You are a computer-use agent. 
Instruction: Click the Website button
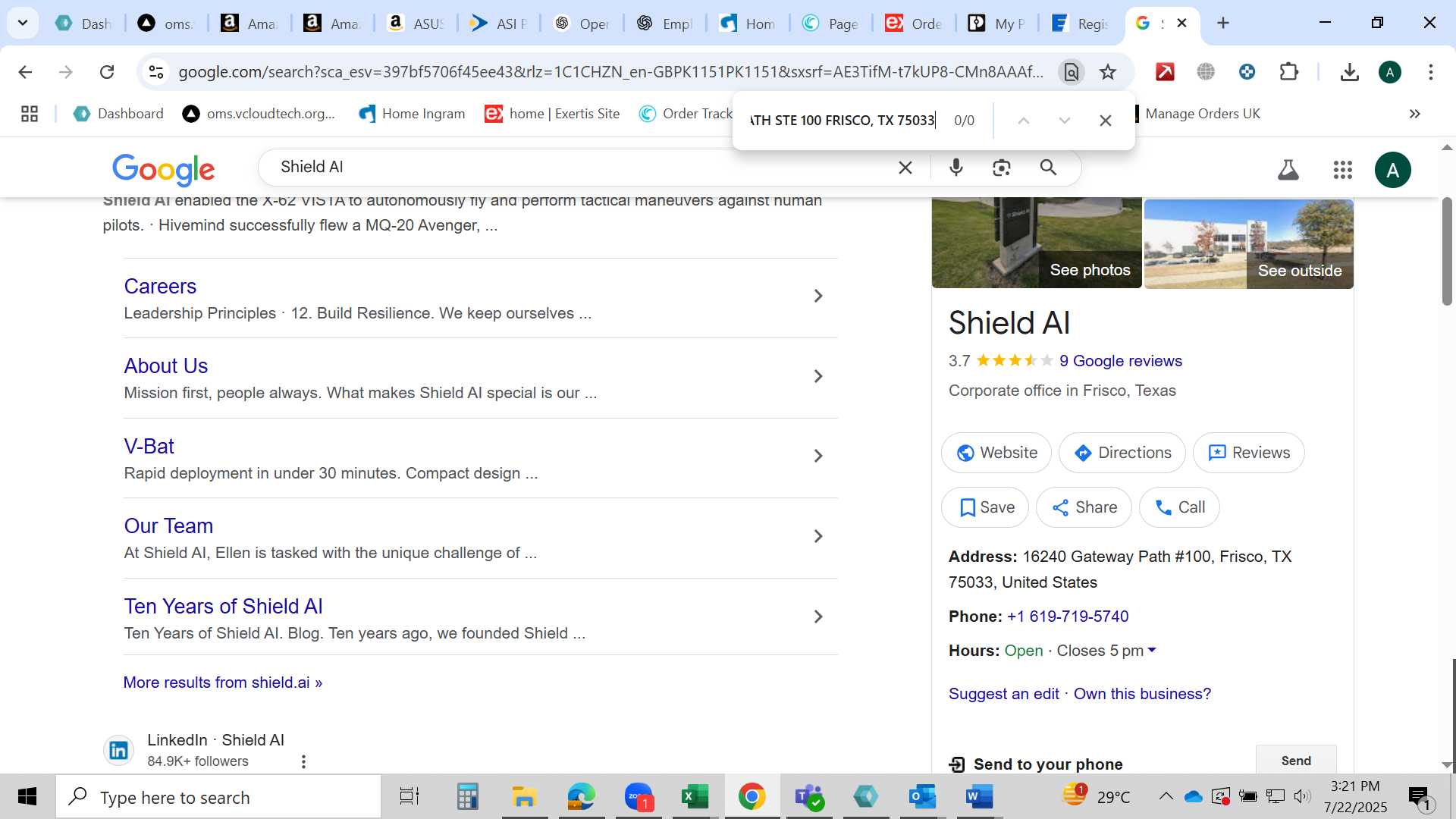pos(996,453)
